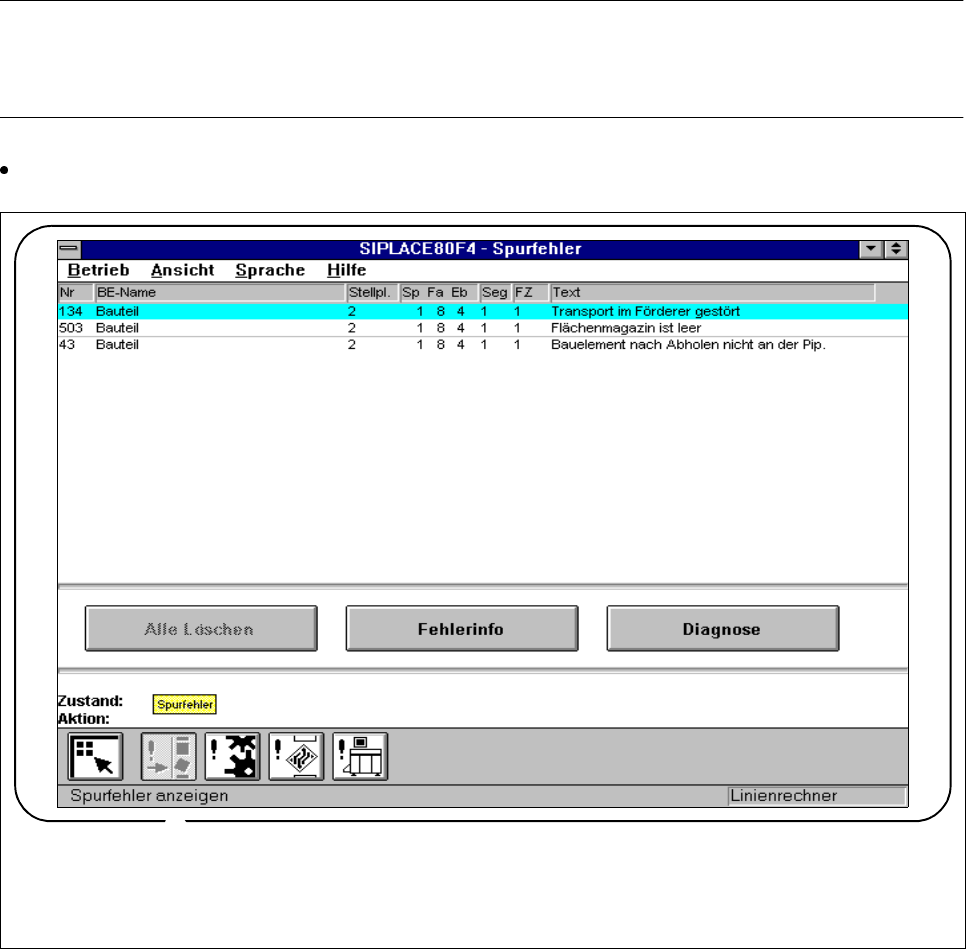
Task: Click error number 43 in Nr column
Action: click(67, 344)
